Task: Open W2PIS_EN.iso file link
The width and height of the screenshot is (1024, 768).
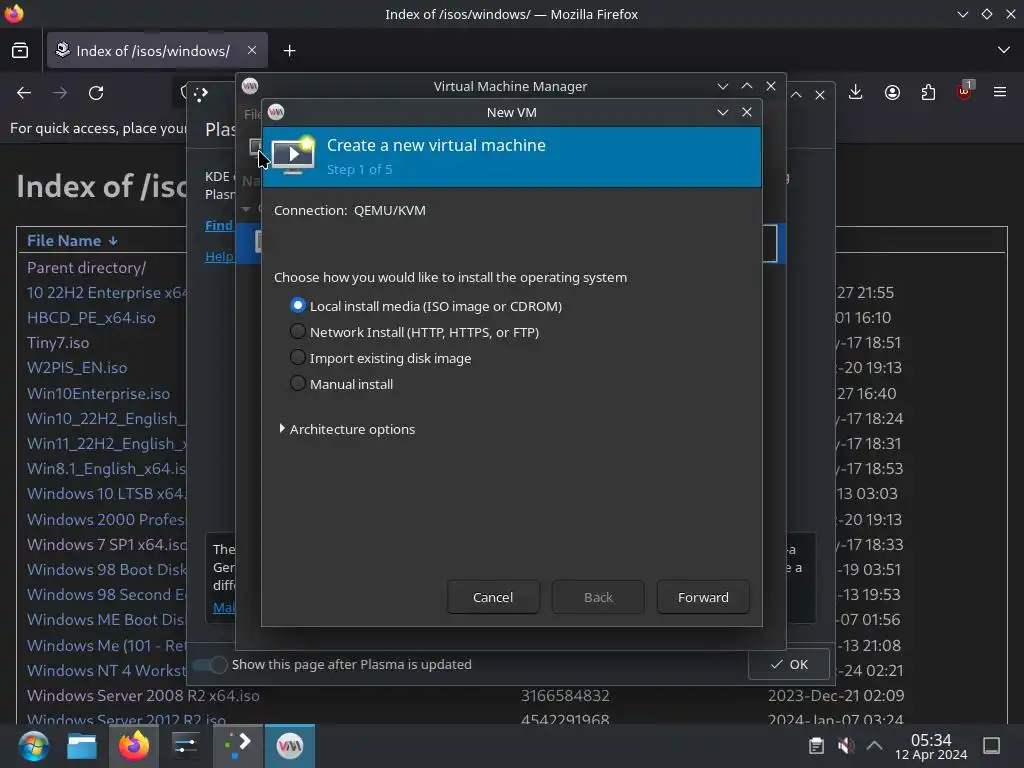Action: [x=76, y=368]
